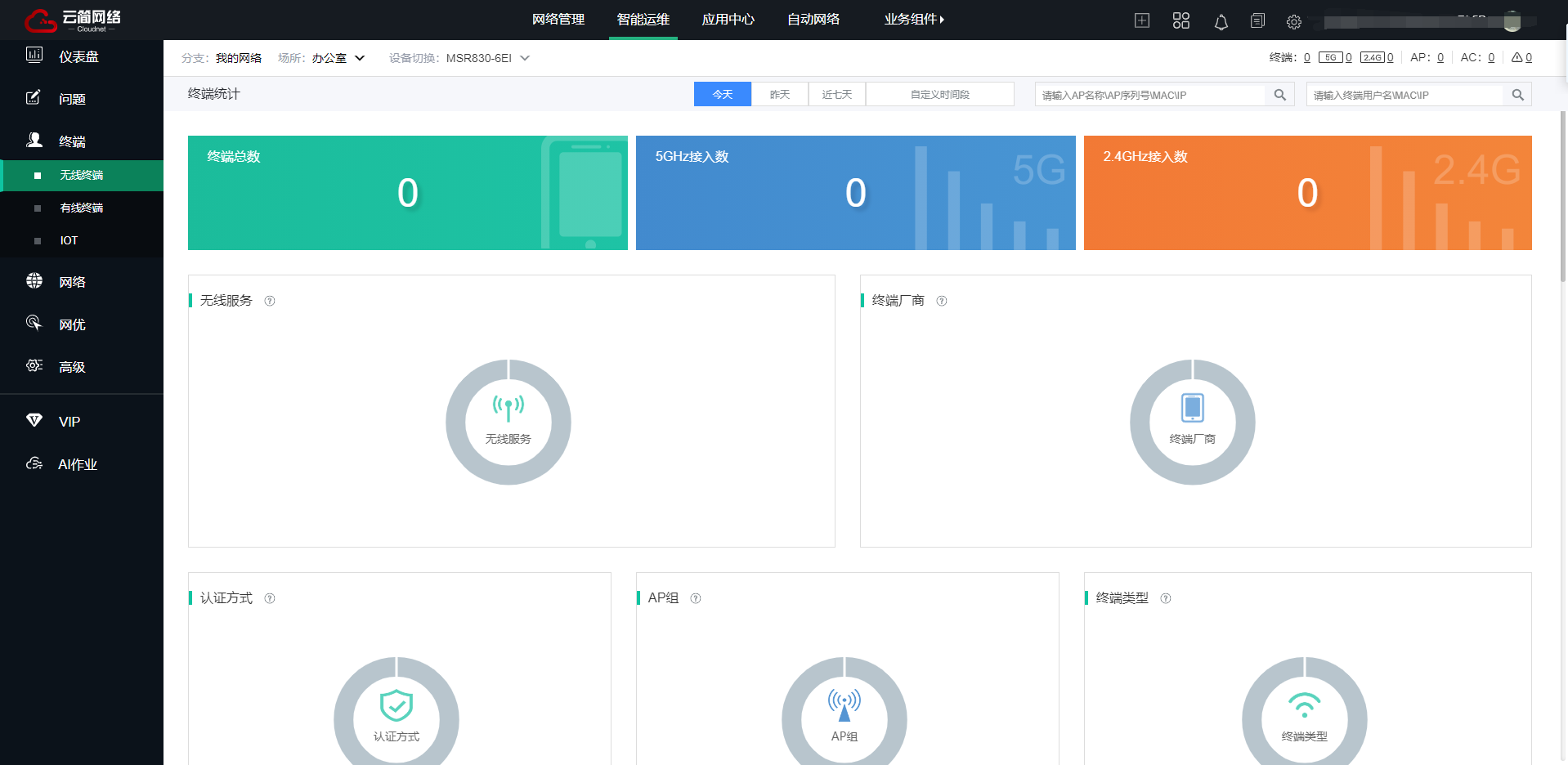This screenshot has width=1568, height=765.
Task: Click the AP name search input field
Action: click(1150, 95)
